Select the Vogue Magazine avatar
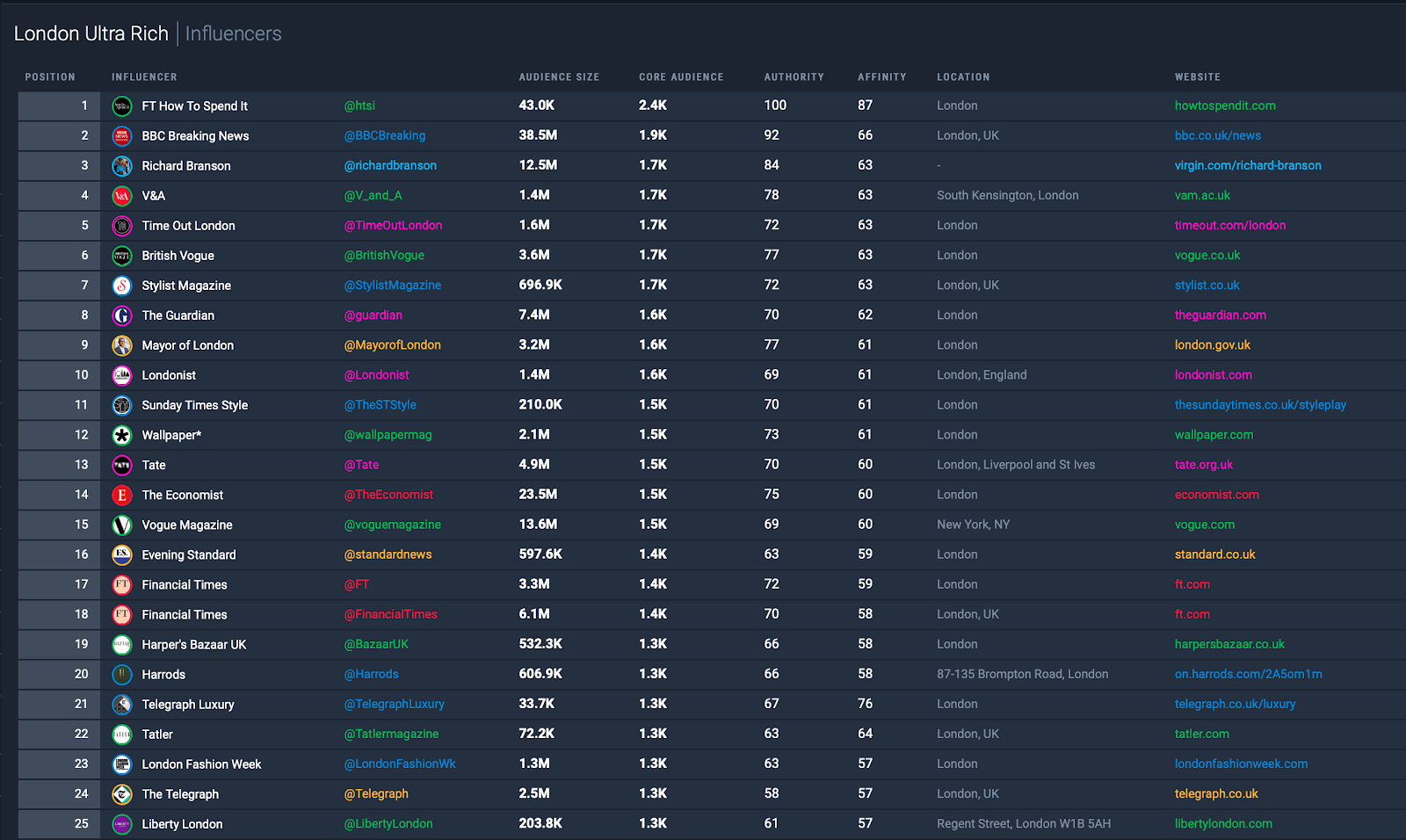This screenshot has height=840, width=1406. [122, 525]
